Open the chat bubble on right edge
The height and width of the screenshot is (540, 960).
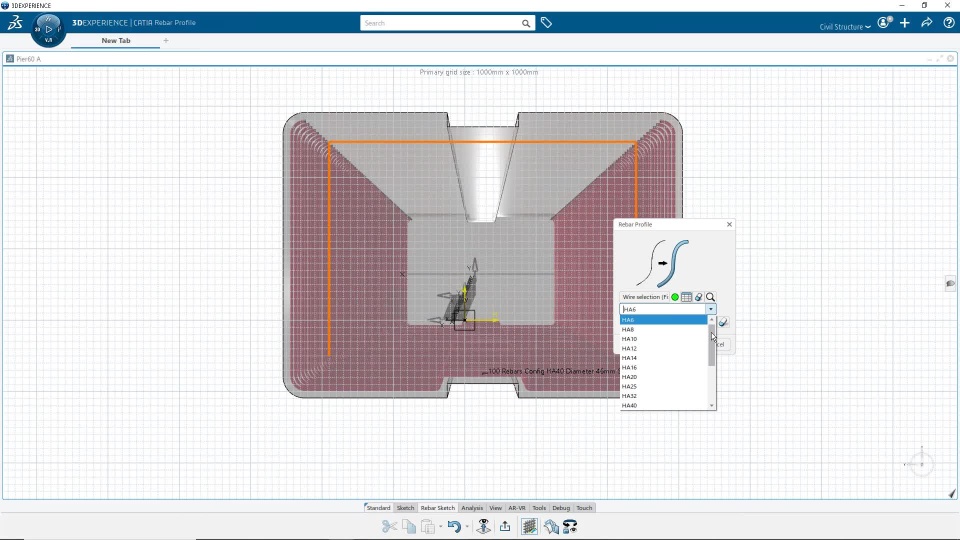click(x=950, y=283)
